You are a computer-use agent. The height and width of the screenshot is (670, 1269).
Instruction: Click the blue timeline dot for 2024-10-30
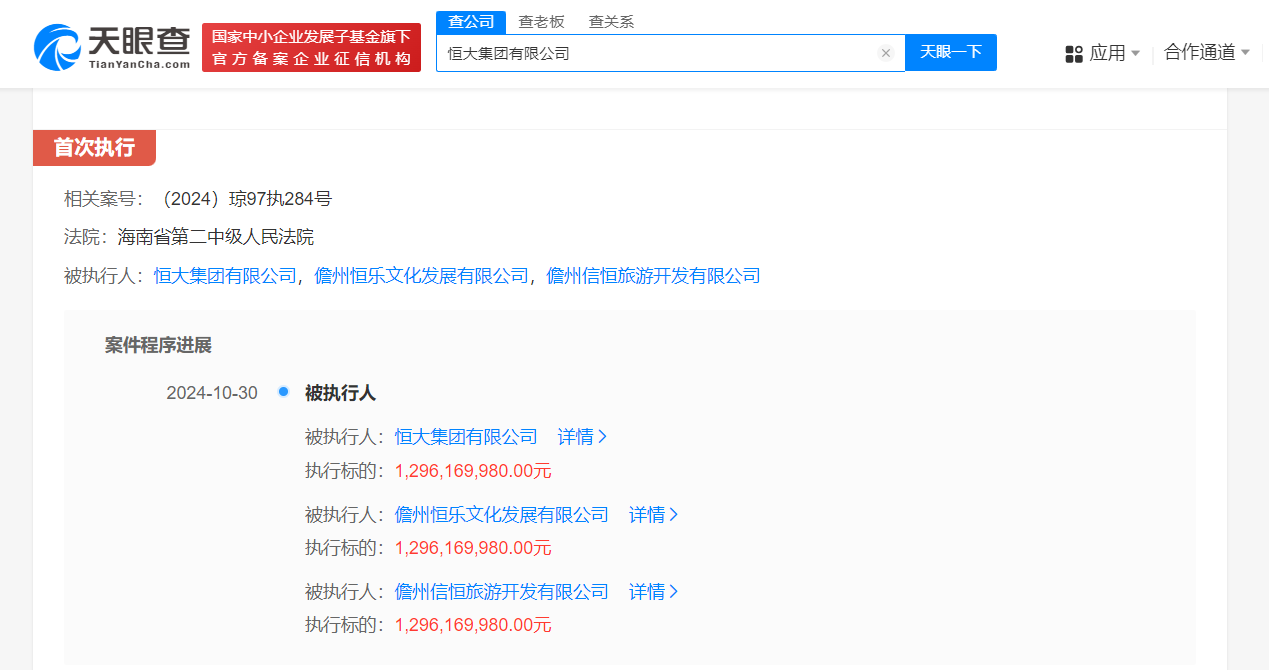(x=283, y=392)
